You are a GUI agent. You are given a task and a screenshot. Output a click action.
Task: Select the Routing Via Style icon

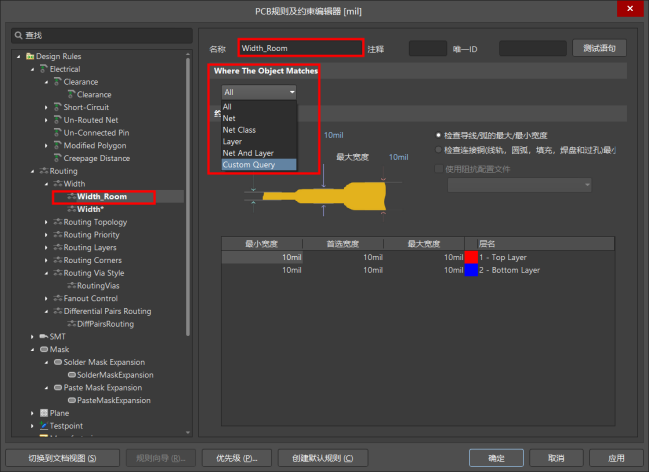[57, 273]
